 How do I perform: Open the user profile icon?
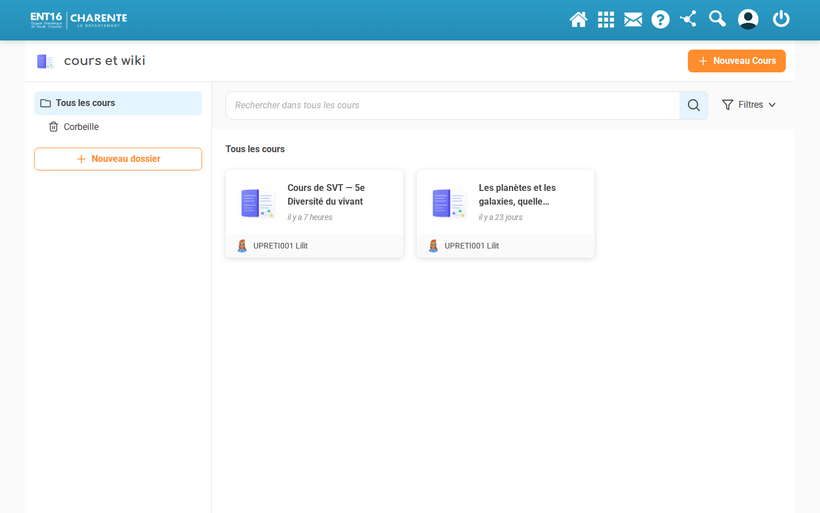point(748,19)
